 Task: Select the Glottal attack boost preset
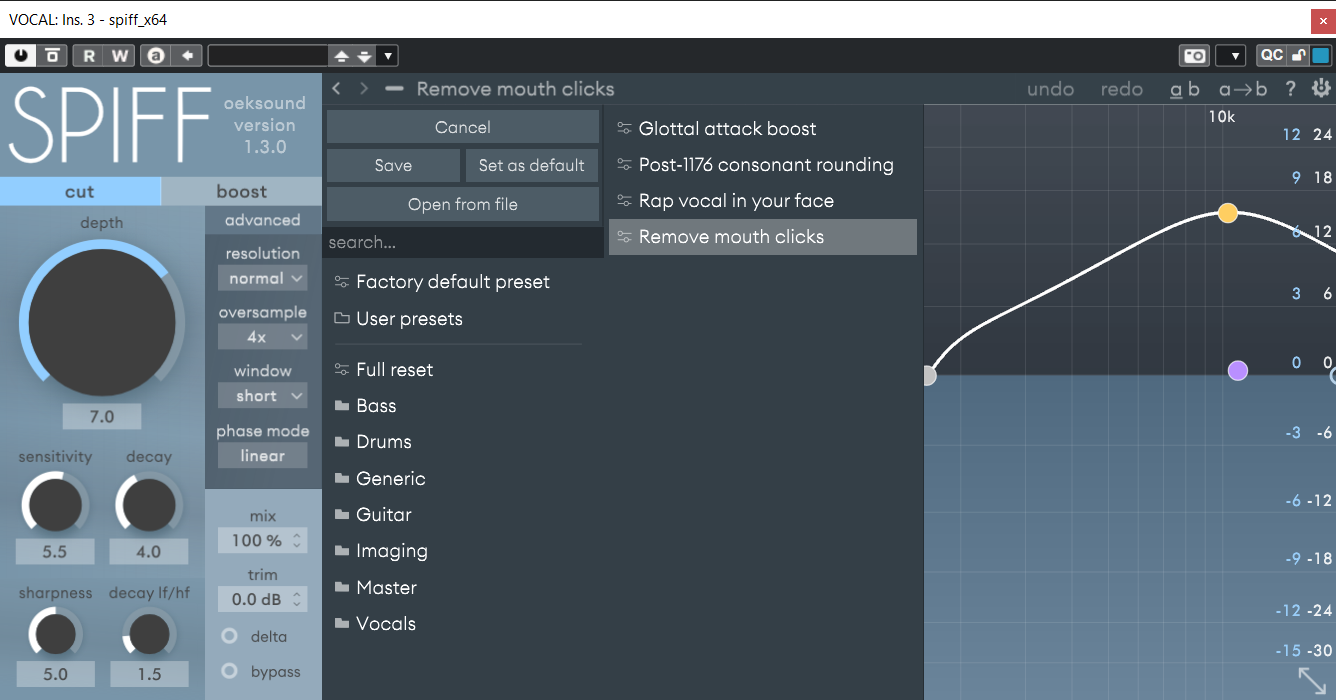pos(727,129)
